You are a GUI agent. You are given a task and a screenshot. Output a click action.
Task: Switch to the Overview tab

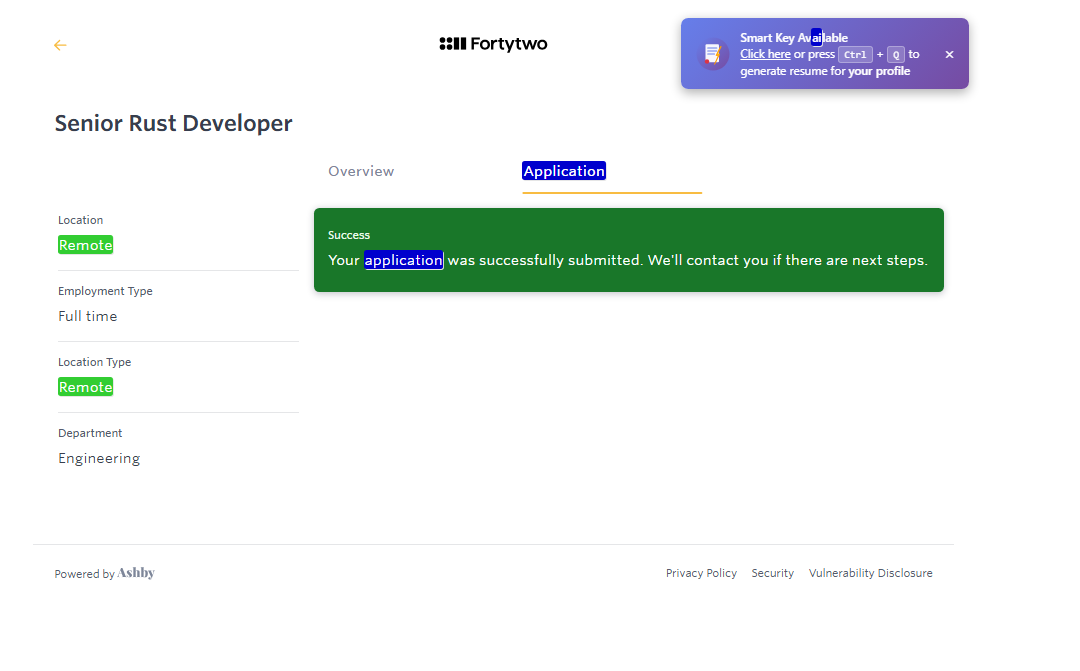tap(361, 171)
